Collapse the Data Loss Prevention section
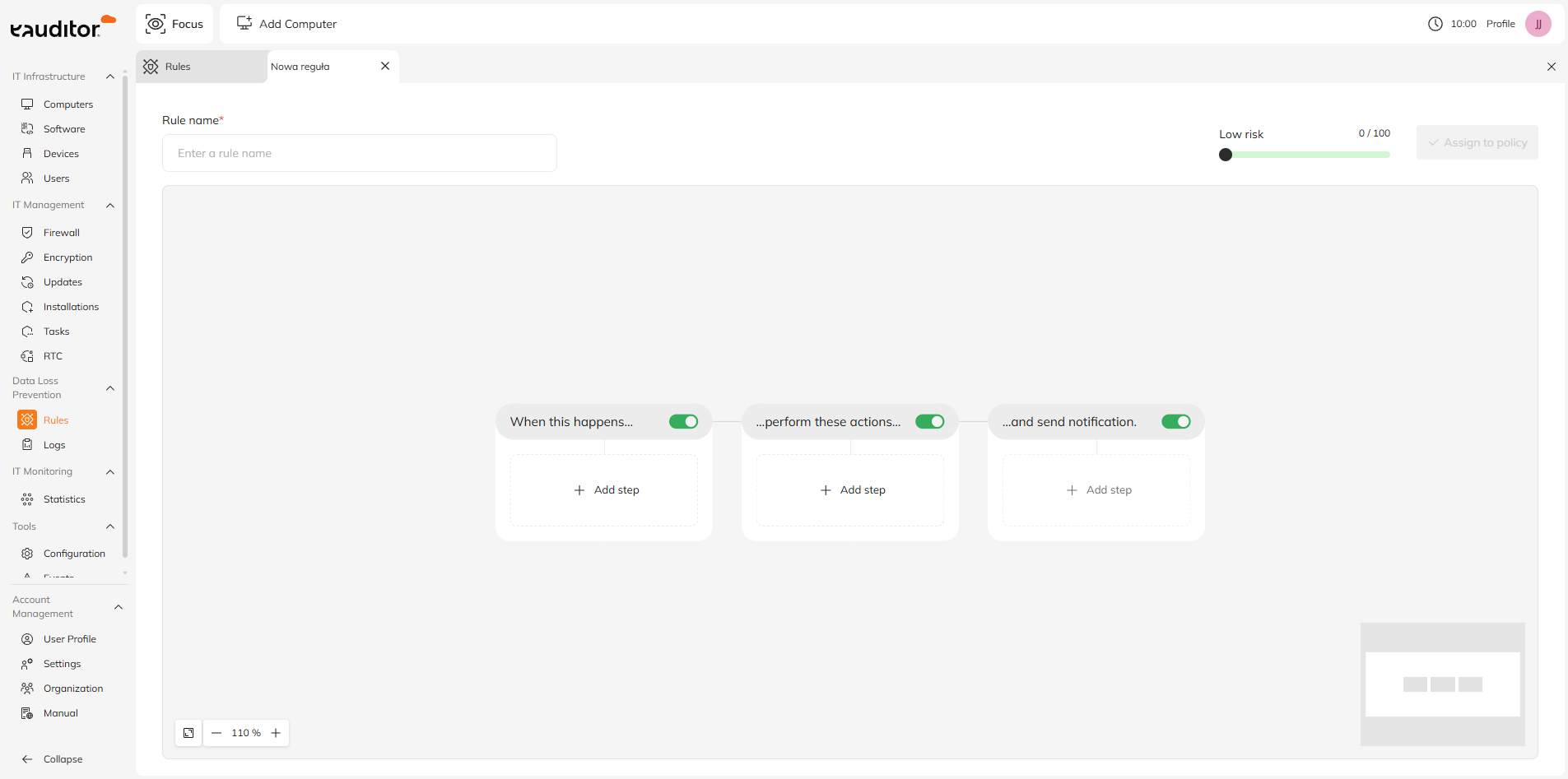 coord(110,388)
